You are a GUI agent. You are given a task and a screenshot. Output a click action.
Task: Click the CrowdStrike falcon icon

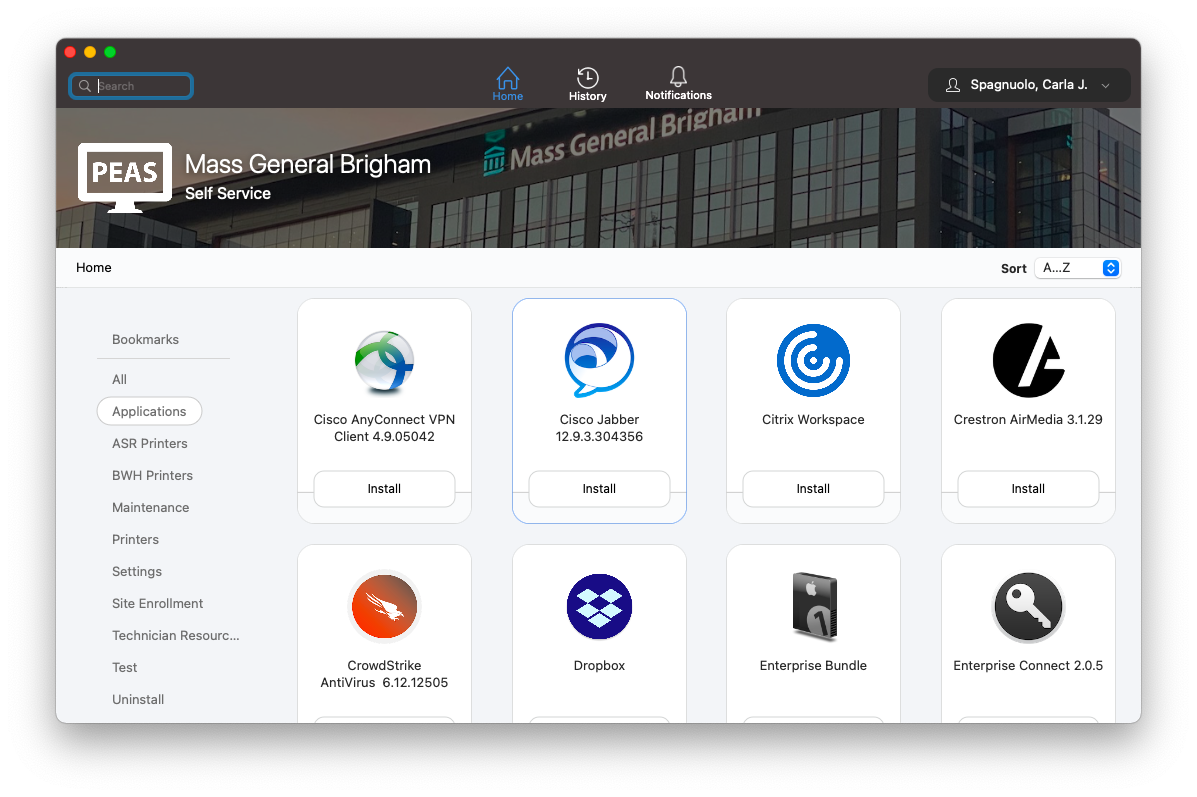point(384,607)
